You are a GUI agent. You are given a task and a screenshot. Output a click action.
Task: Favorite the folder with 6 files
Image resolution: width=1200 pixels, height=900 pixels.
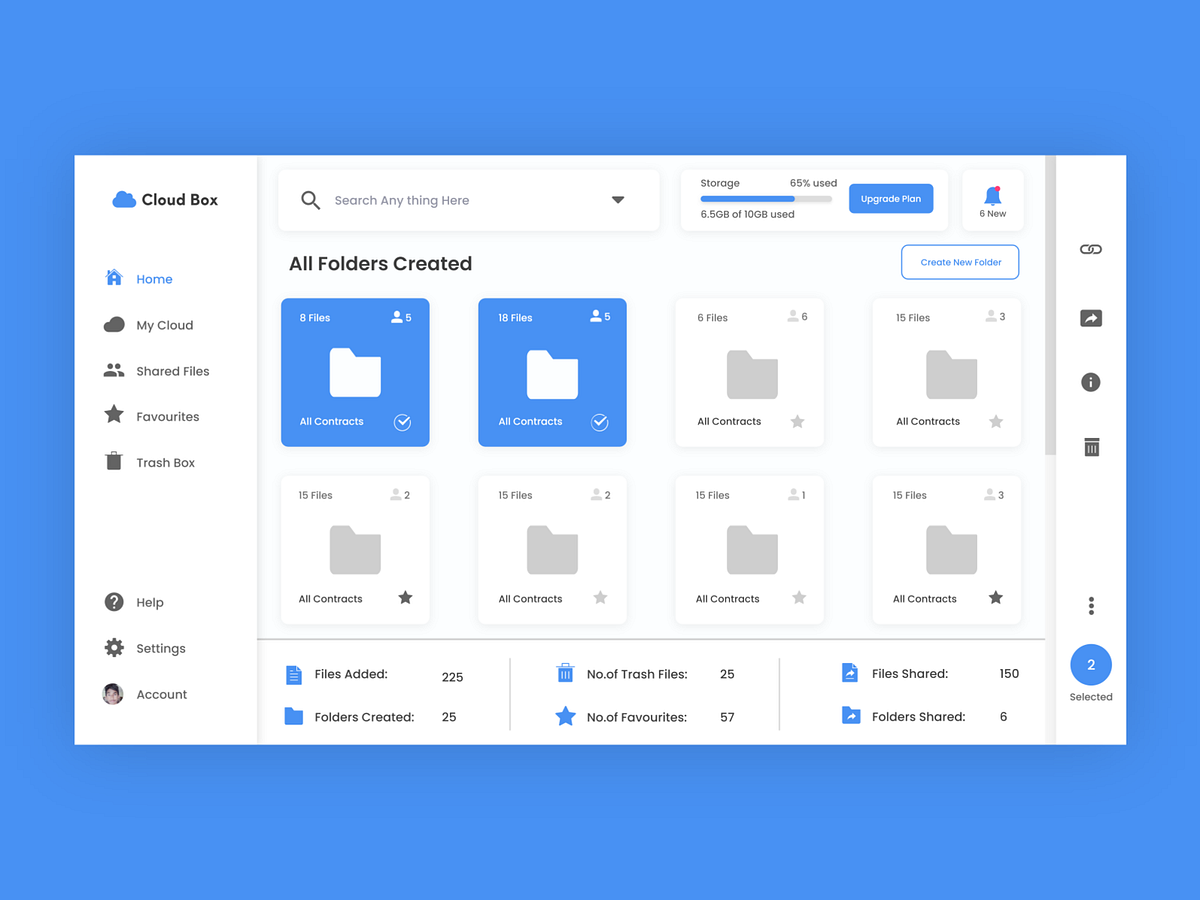click(797, 421)
